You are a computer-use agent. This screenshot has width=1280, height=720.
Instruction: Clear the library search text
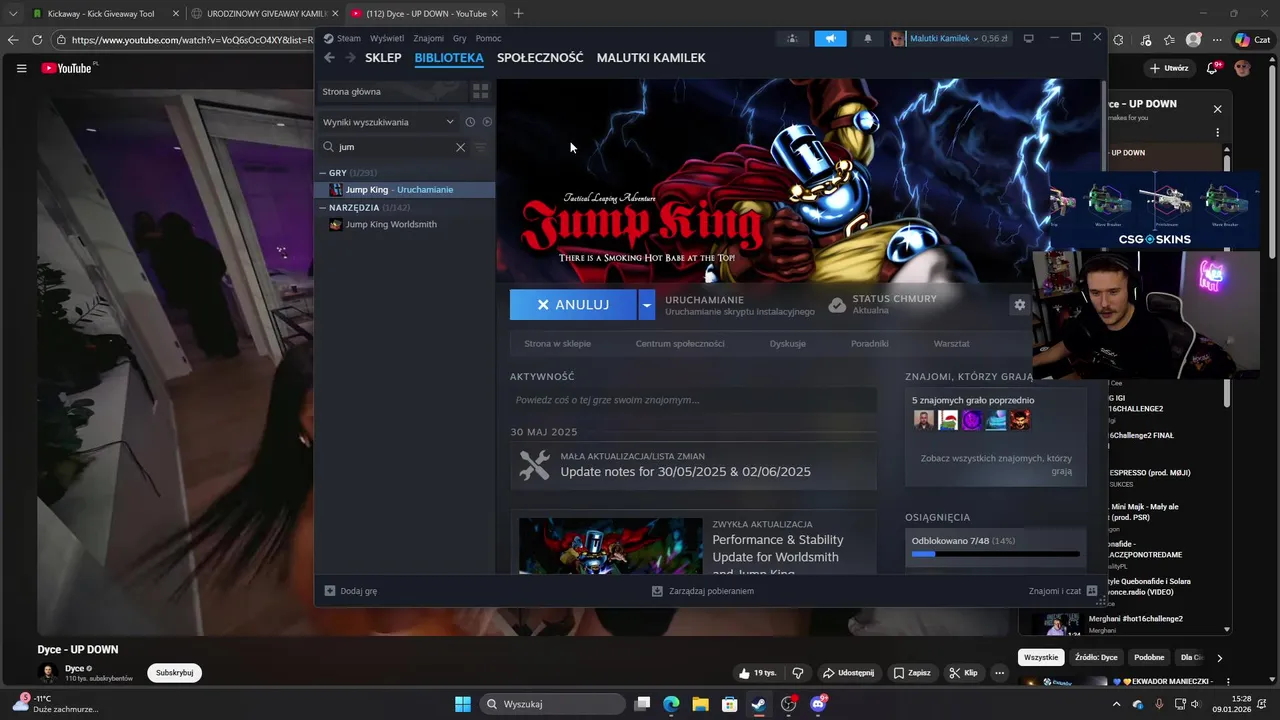[460, 147]
